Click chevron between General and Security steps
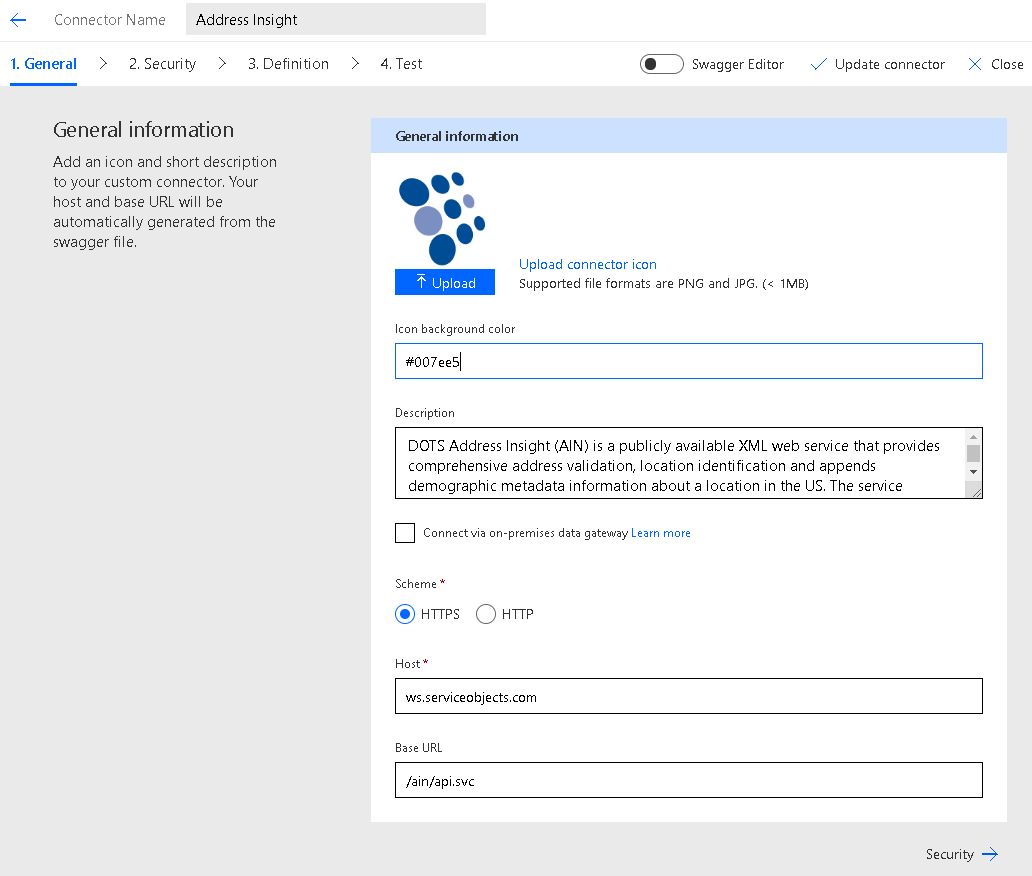 pos(103,63)
